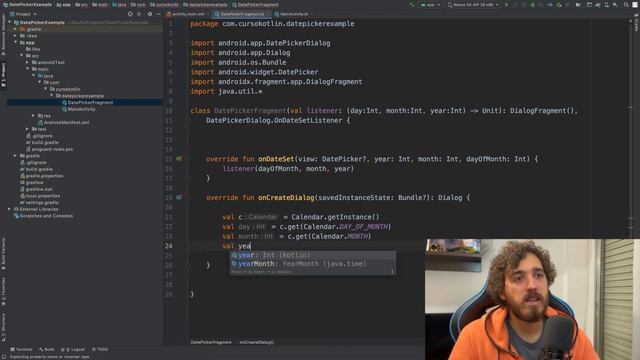640x360 pixels.
Task: Open the Favorites side tab
Action: click(3, 292)
